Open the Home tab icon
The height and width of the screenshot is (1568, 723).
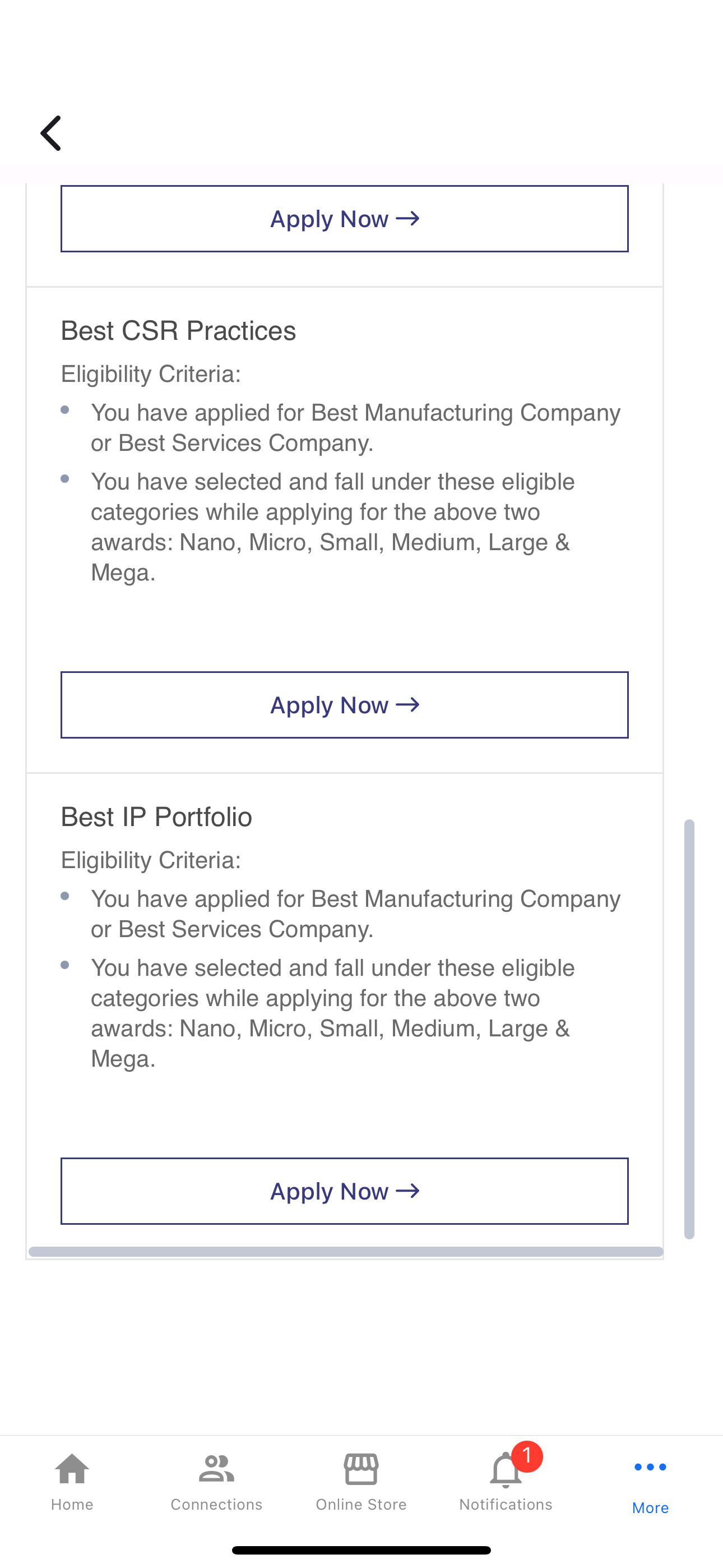pos(72,1469)
